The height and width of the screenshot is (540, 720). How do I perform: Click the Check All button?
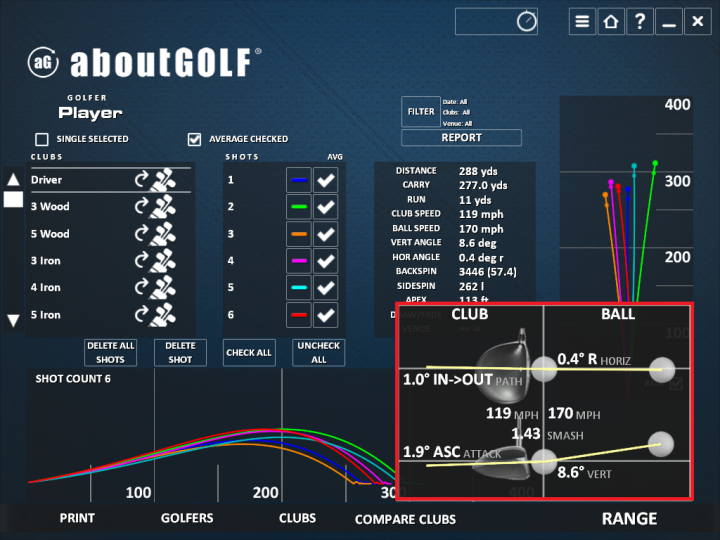pyautogui.click(x=249, y=353)
